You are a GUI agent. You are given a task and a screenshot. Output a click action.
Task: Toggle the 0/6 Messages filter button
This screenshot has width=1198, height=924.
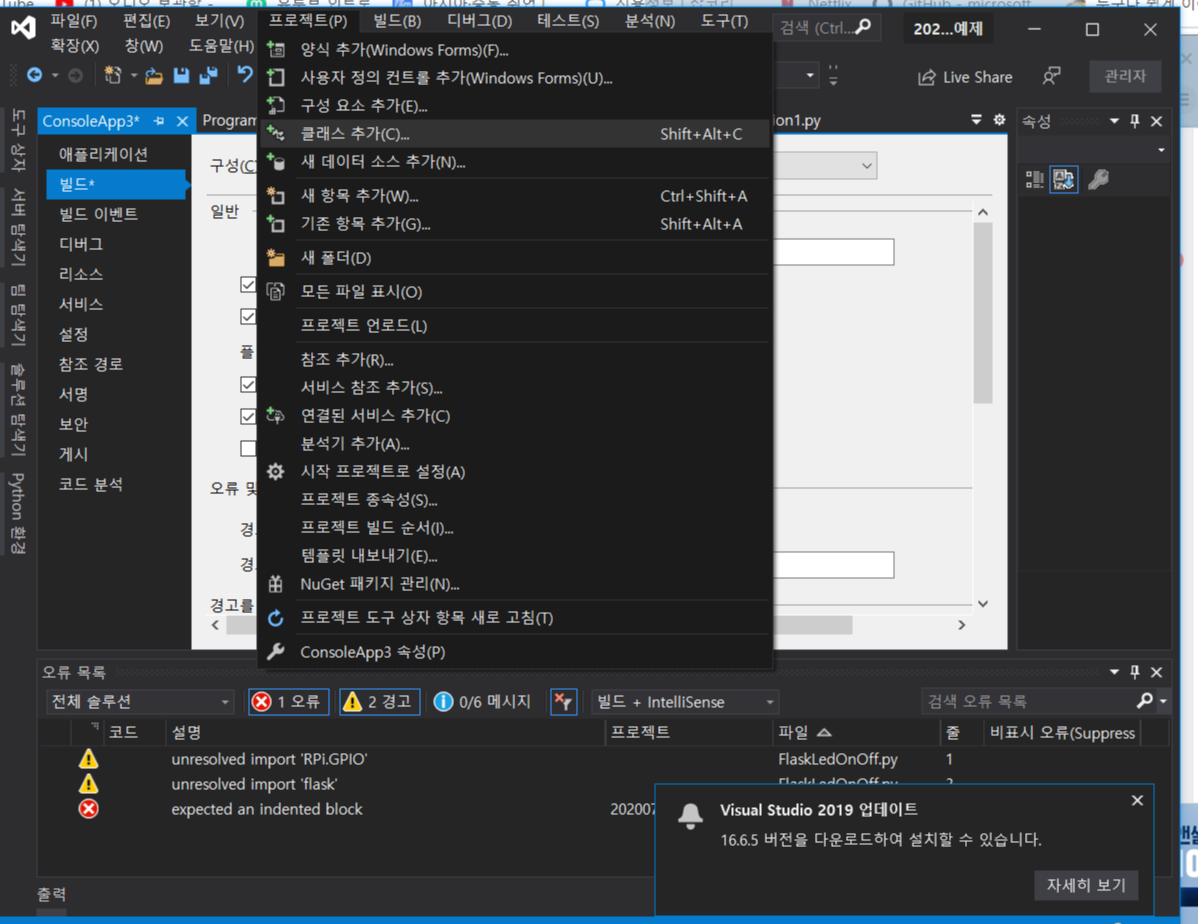tap(483, 702)
